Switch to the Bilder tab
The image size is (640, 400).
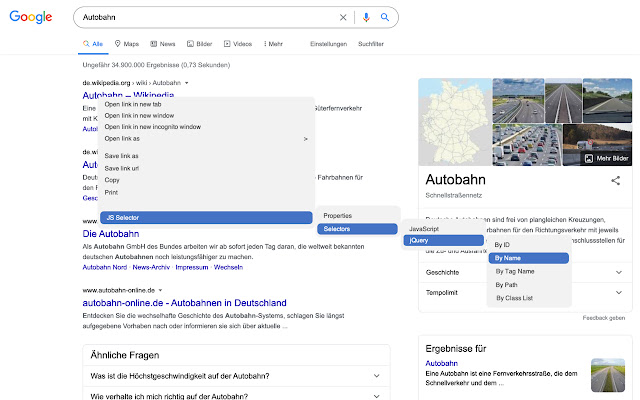[x=200, y=44]
